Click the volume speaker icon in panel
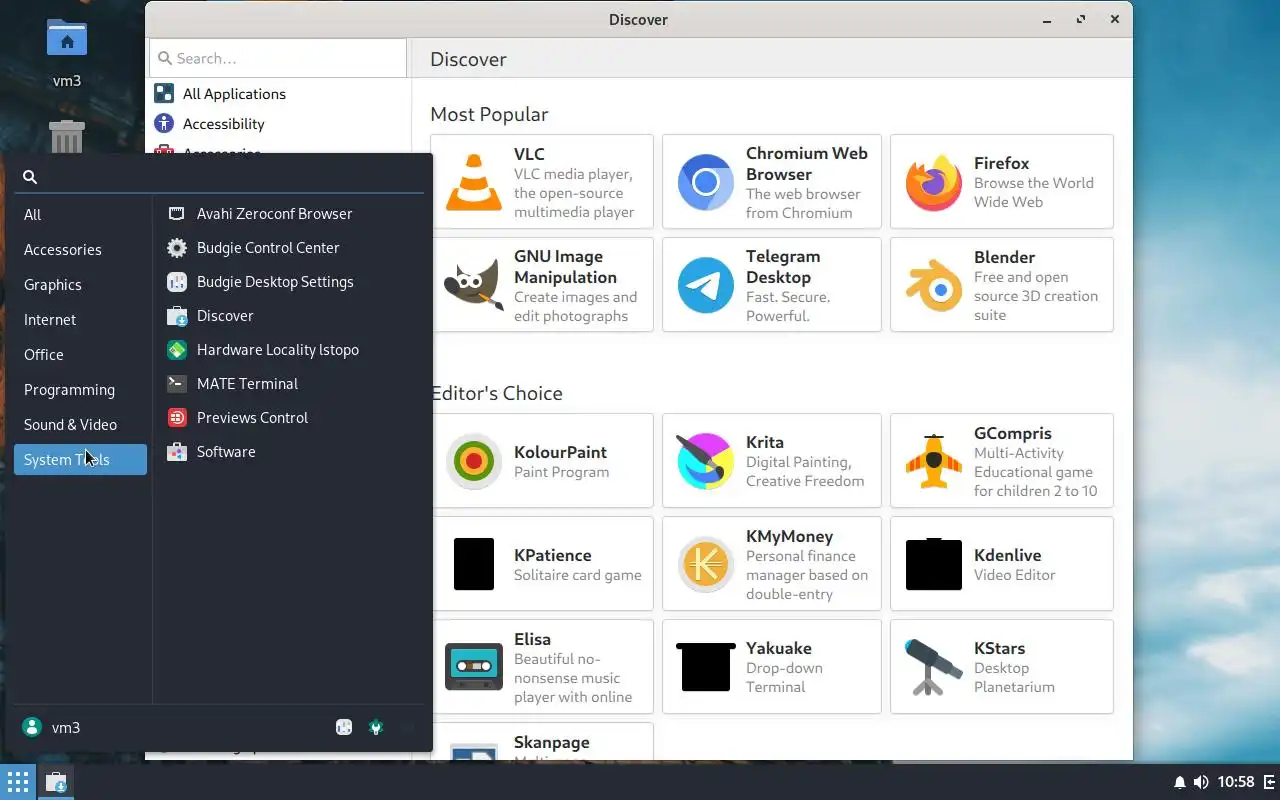Image resolution: width=1280 pixels, height=800 pixels. 1201,782
